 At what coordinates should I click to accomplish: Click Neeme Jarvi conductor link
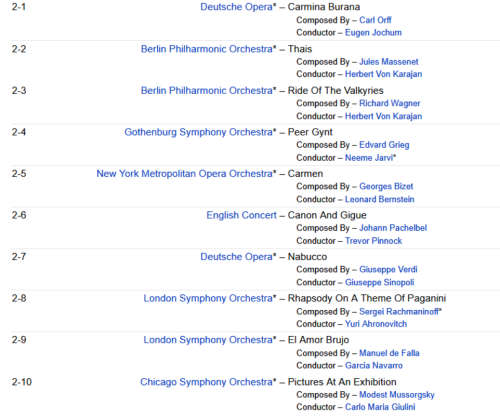point(369,158)
